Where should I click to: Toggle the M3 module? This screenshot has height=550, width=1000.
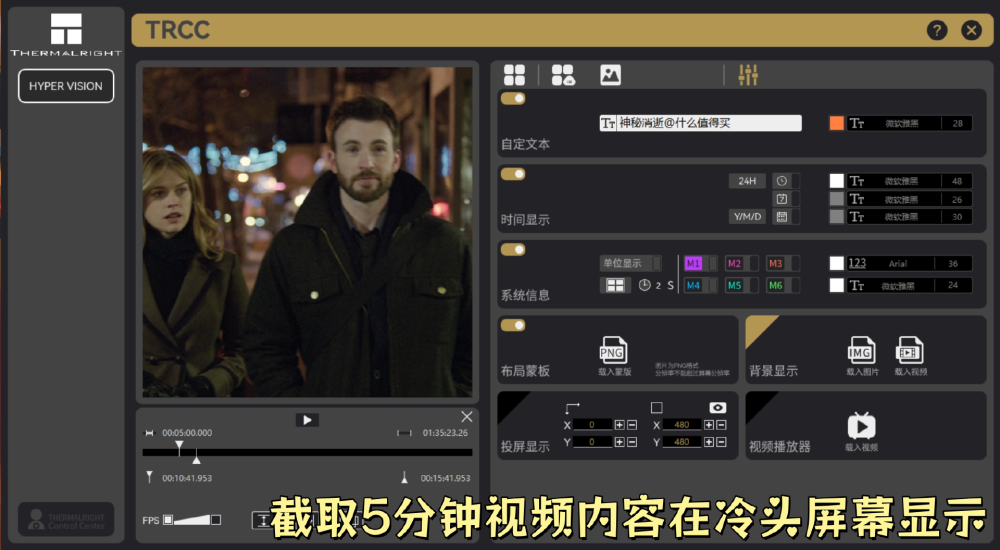pos(783,263)
